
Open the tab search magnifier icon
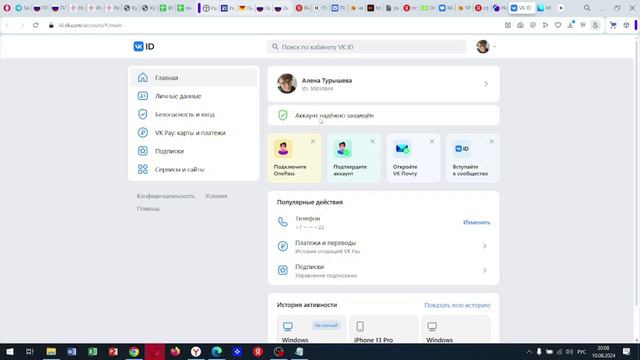point(587,8)
